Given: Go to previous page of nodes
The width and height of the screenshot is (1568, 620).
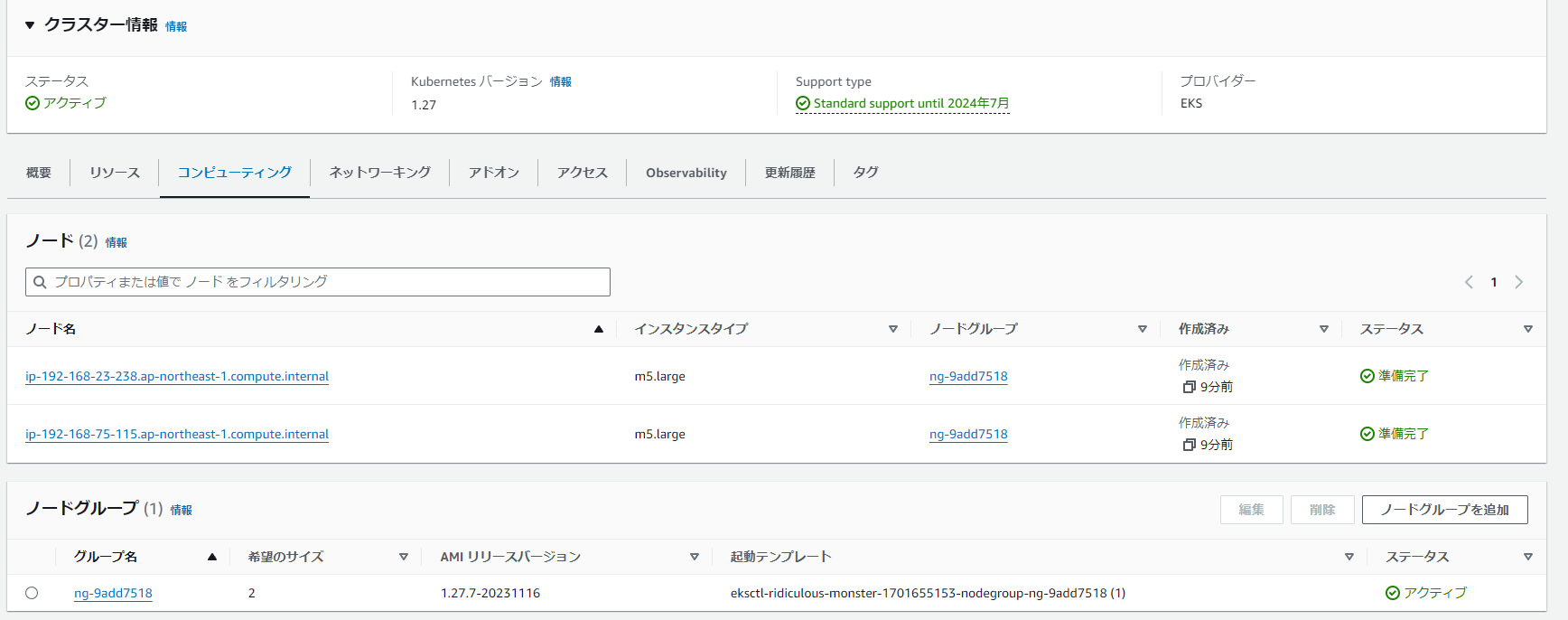Looking at the screenshot, I should 1469,282.
